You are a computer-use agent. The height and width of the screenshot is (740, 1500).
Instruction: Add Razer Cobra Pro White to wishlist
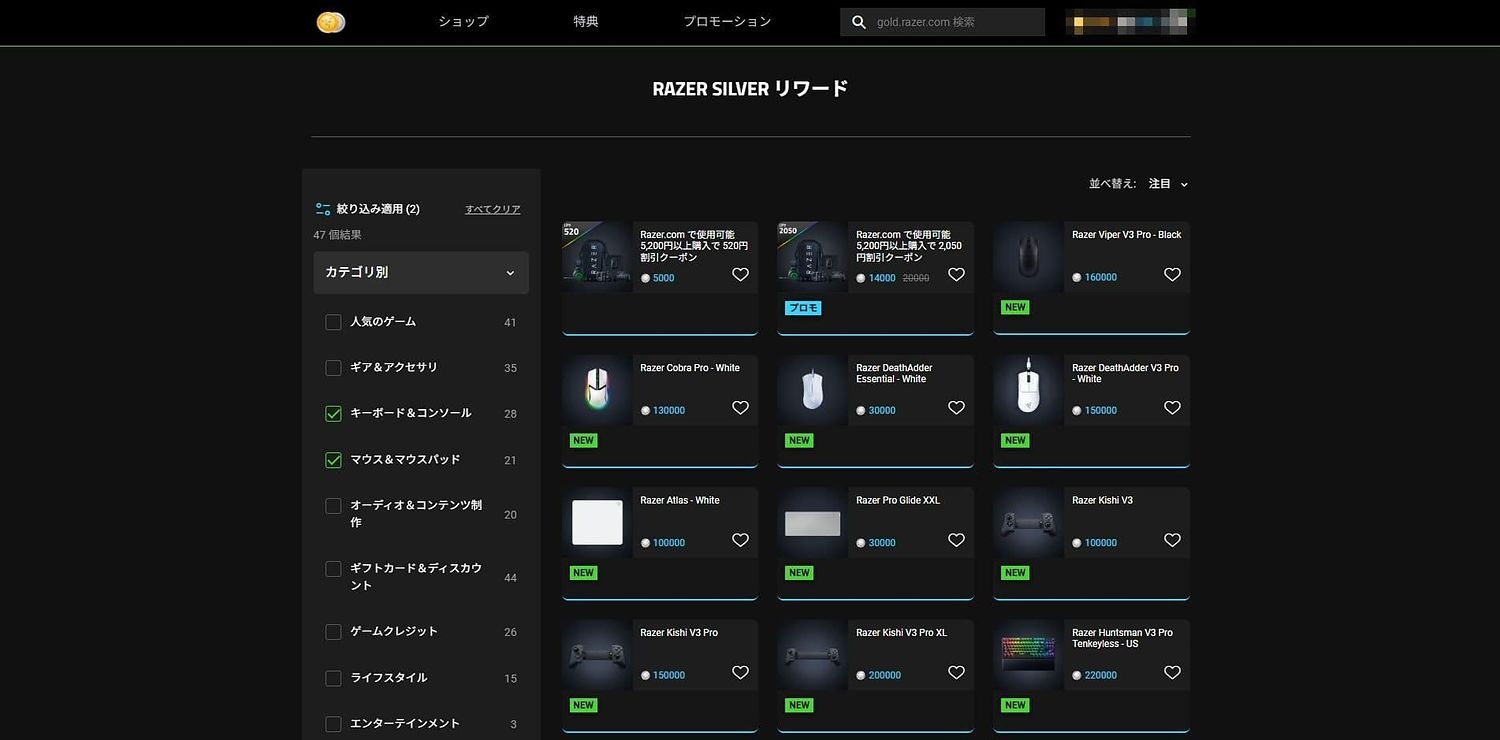[x=740, y=408]
